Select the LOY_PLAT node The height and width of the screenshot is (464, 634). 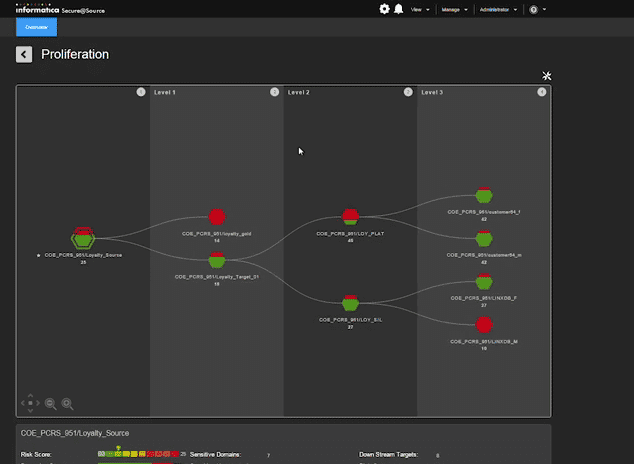coord(350,217)
